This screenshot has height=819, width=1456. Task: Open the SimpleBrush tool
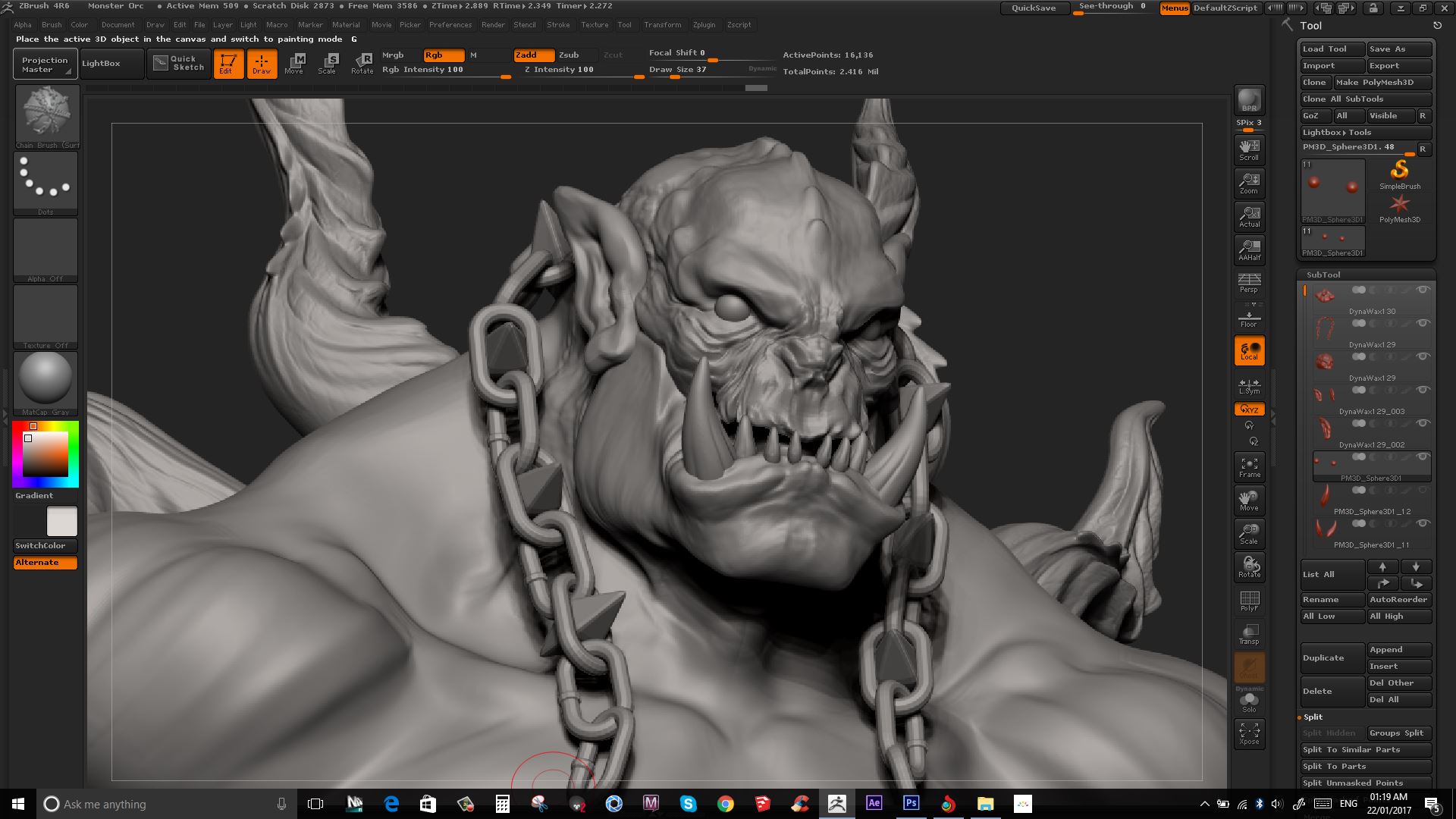pyautogui.click(x=1400, y=174)
